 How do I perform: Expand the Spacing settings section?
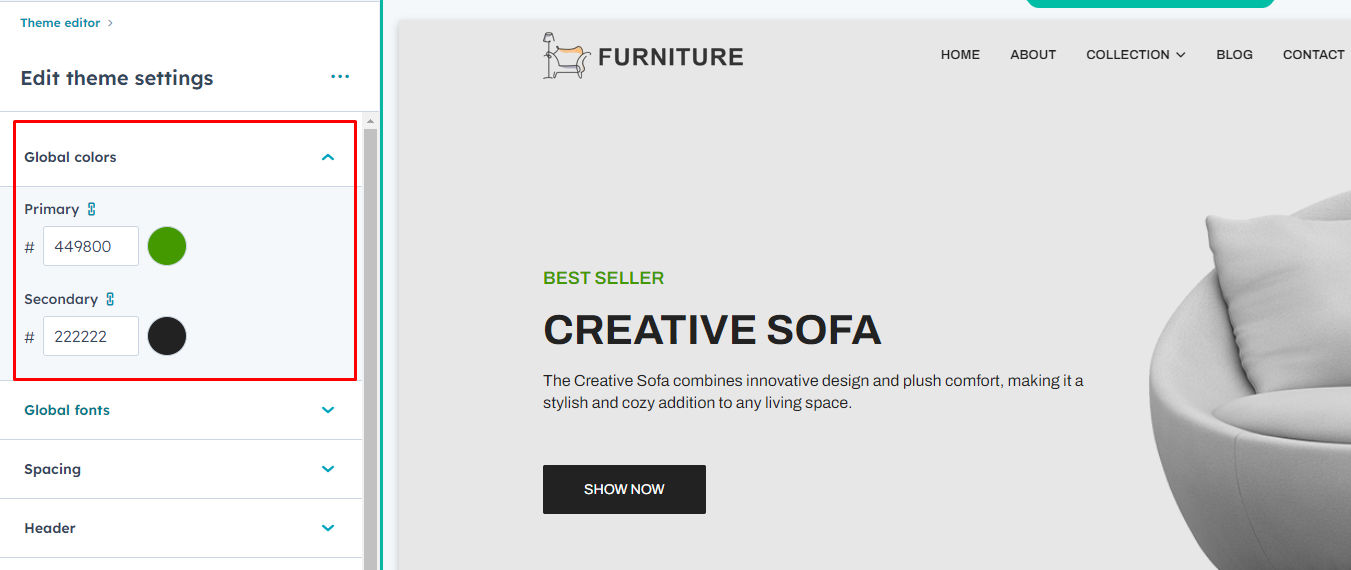pos(328,469)
